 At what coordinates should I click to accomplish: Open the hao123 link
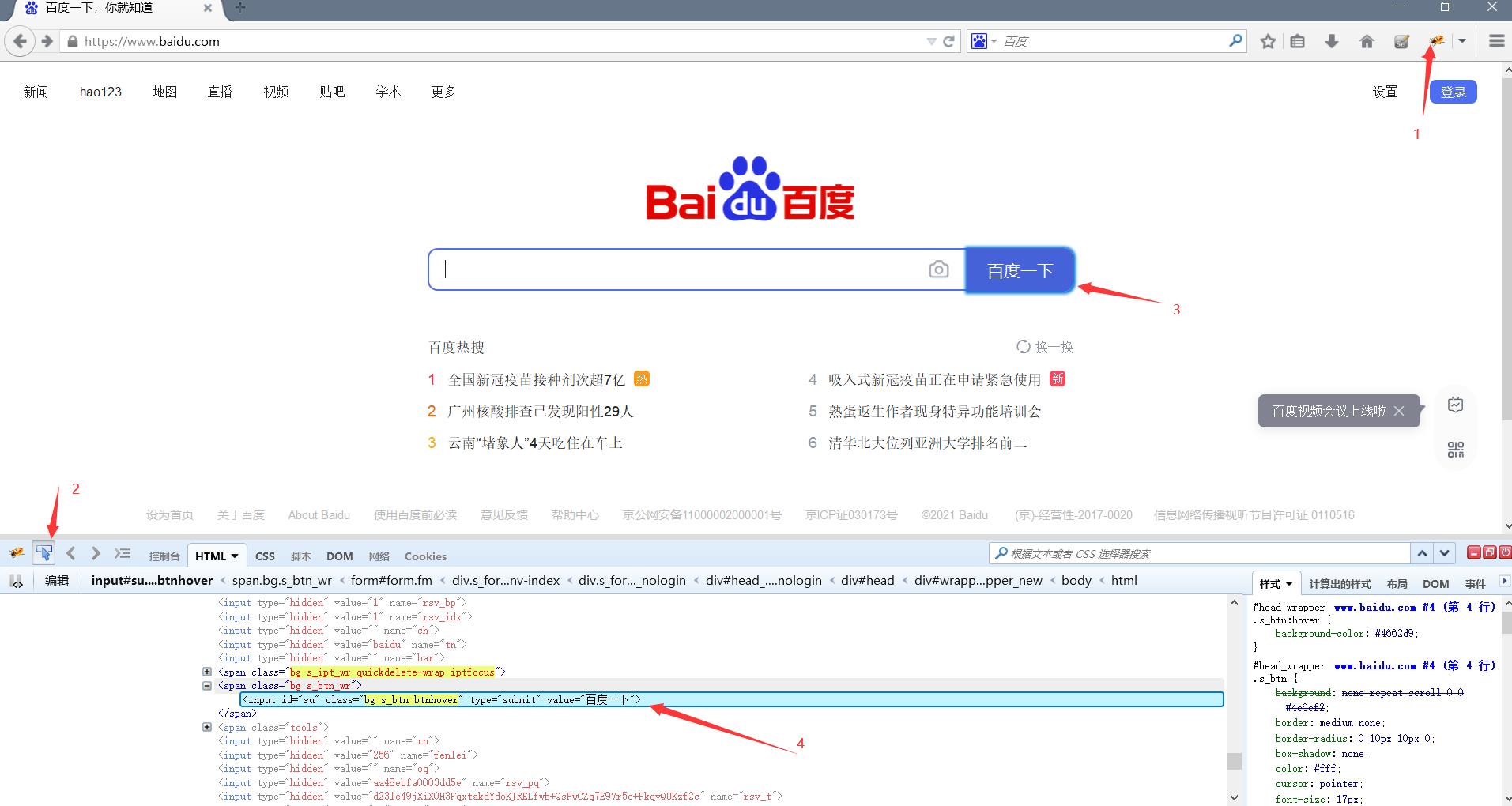click(x=100, y=92)
